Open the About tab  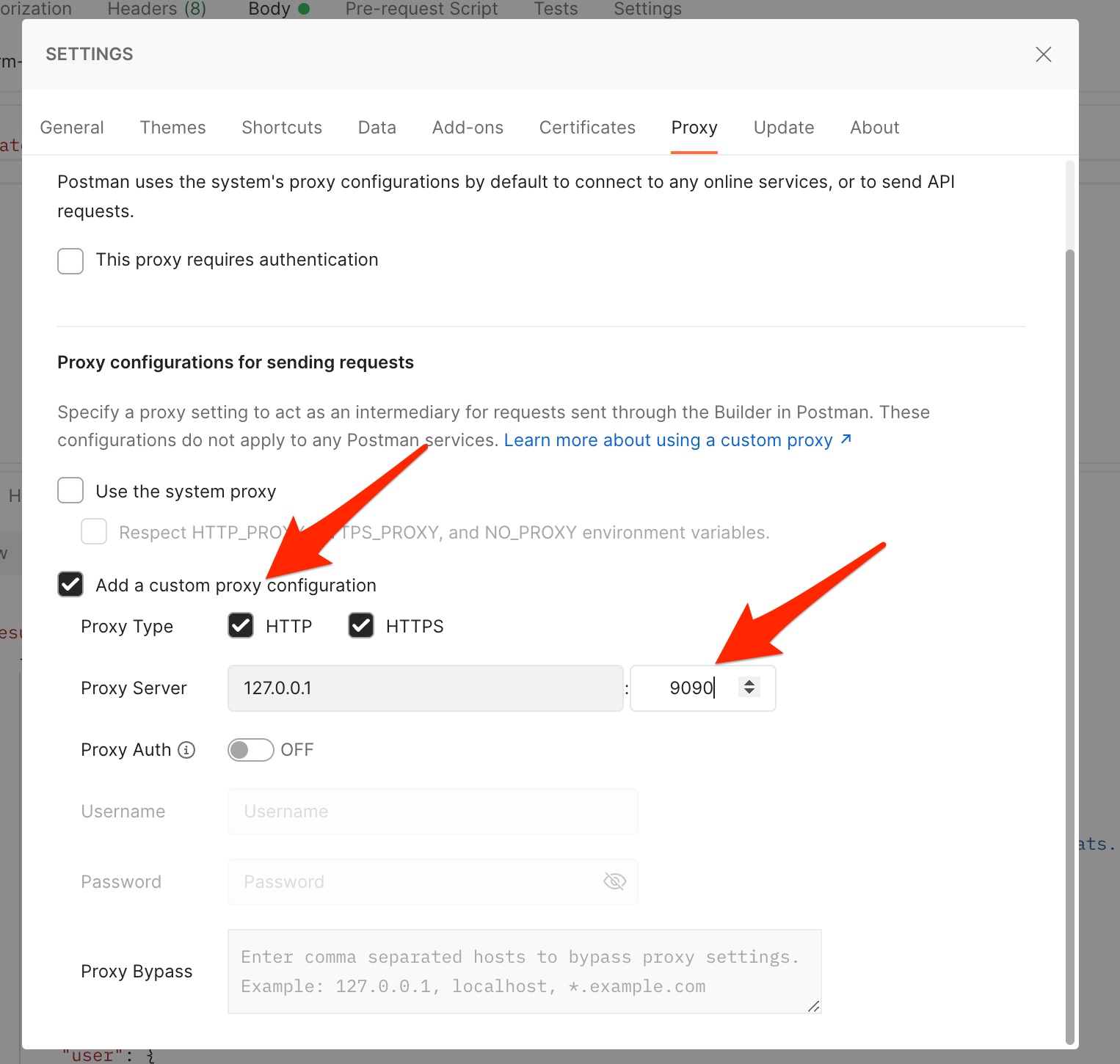pyautogui.click(x=875, y=128)
